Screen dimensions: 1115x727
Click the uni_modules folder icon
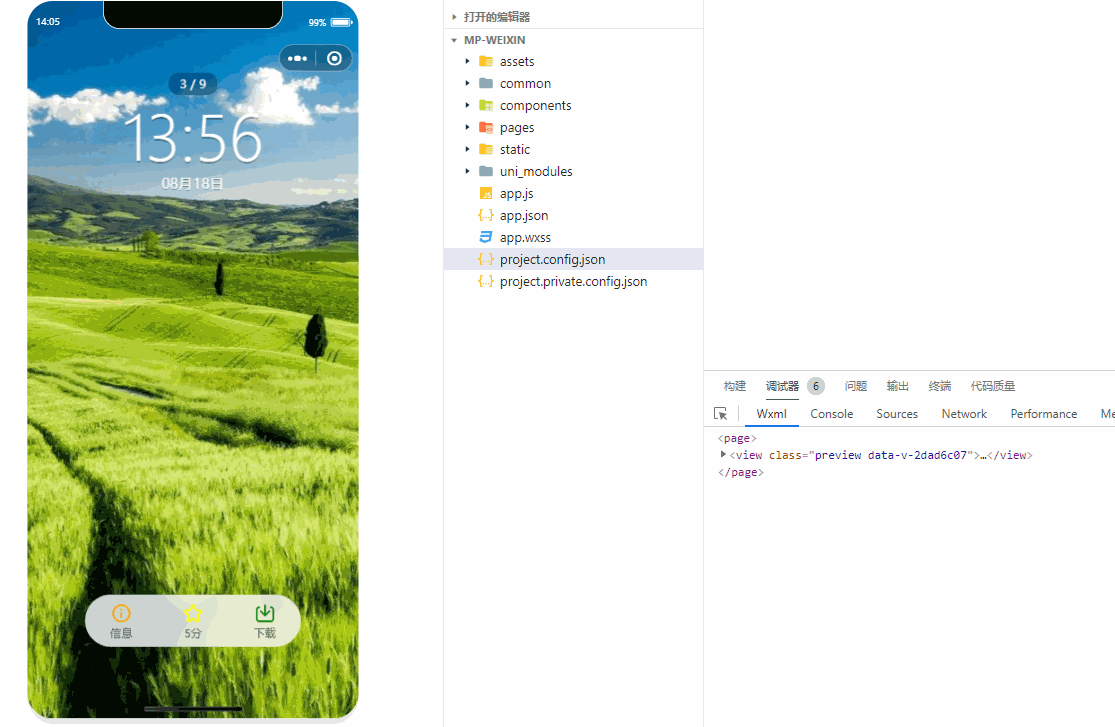tap(486, 171)
